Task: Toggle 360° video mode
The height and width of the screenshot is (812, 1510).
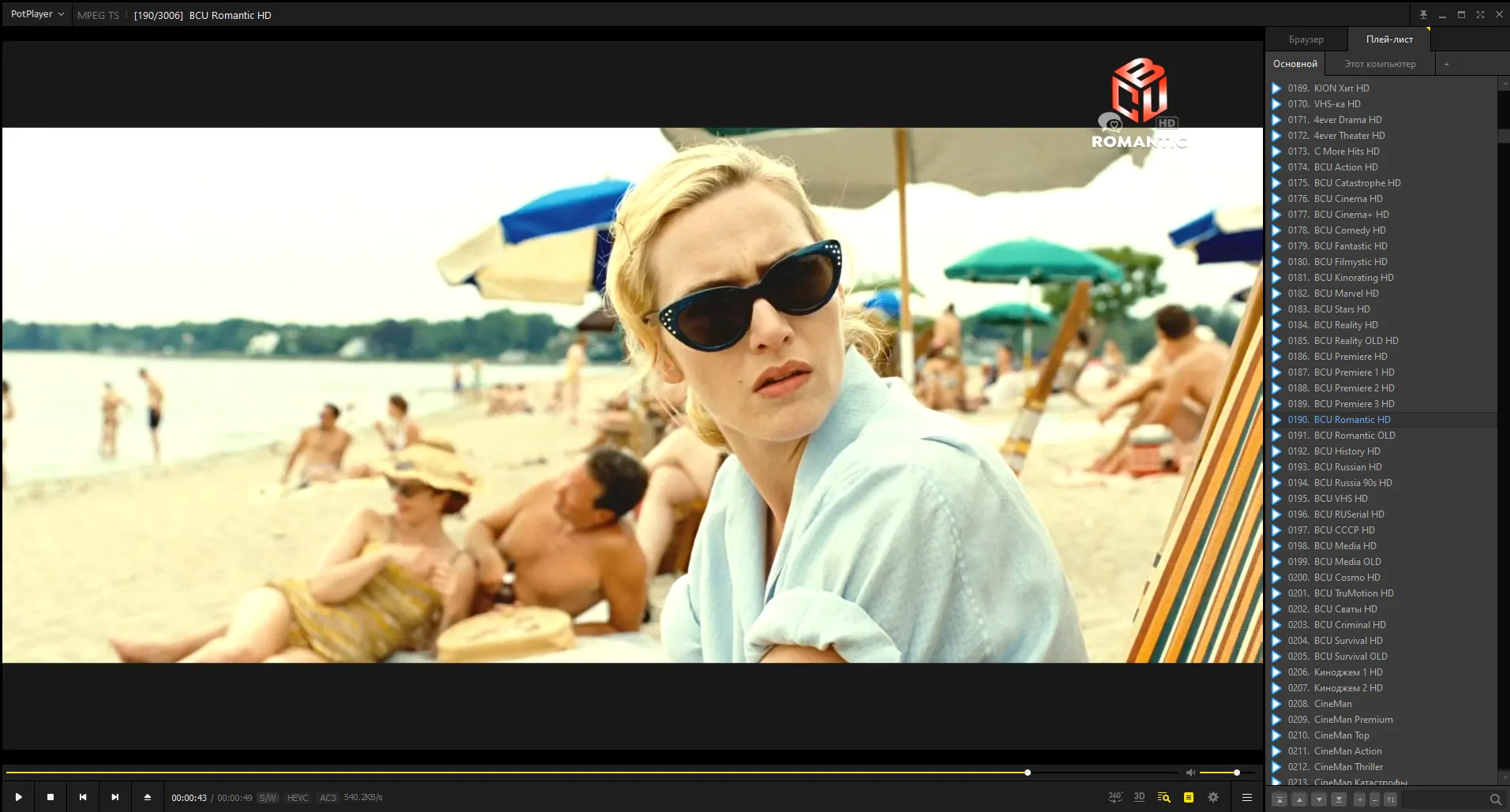Action: pos(1115,797)
